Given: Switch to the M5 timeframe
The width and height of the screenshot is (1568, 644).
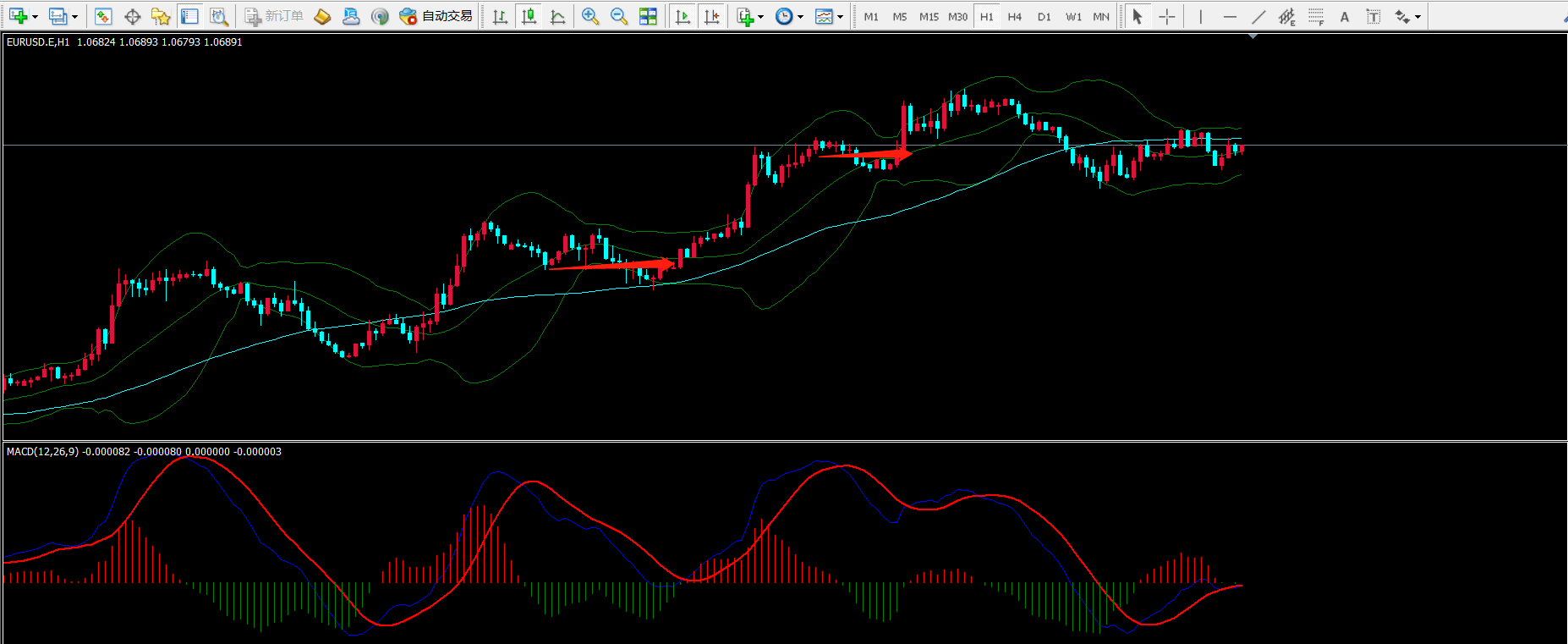Looking at the screenshot, I should click(x=900, y=16).
